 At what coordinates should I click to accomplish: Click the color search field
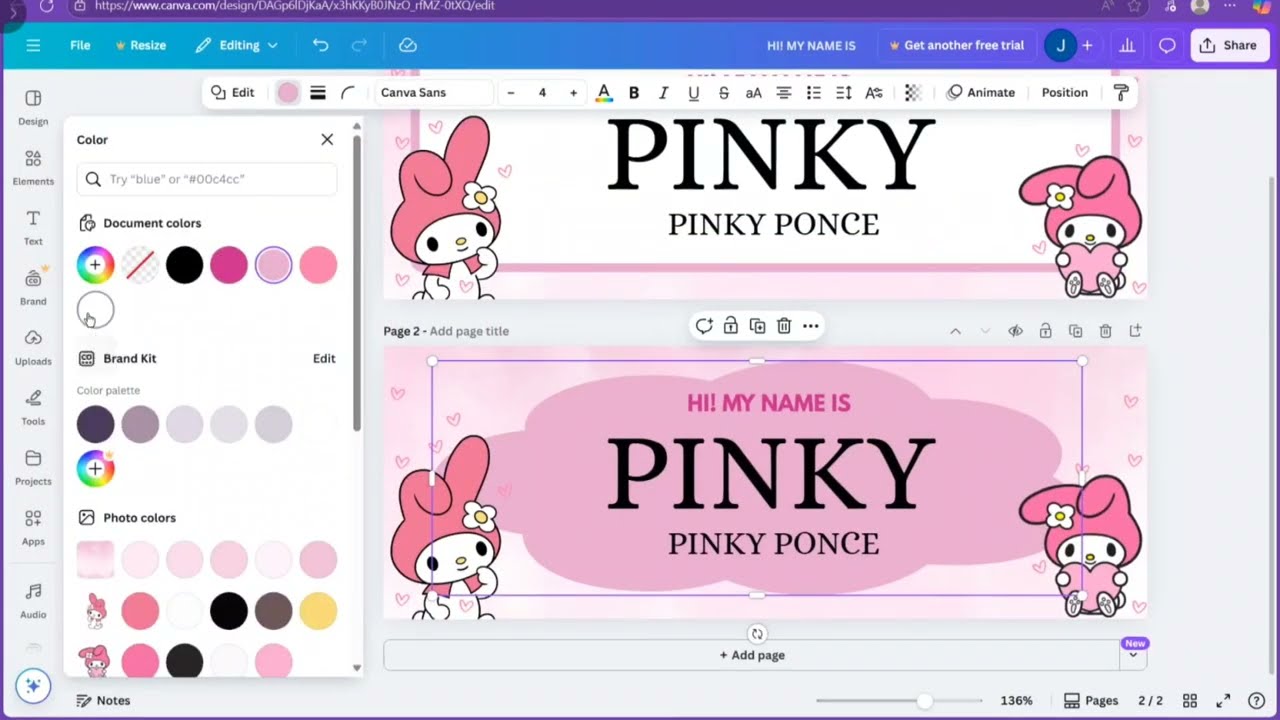207,179
